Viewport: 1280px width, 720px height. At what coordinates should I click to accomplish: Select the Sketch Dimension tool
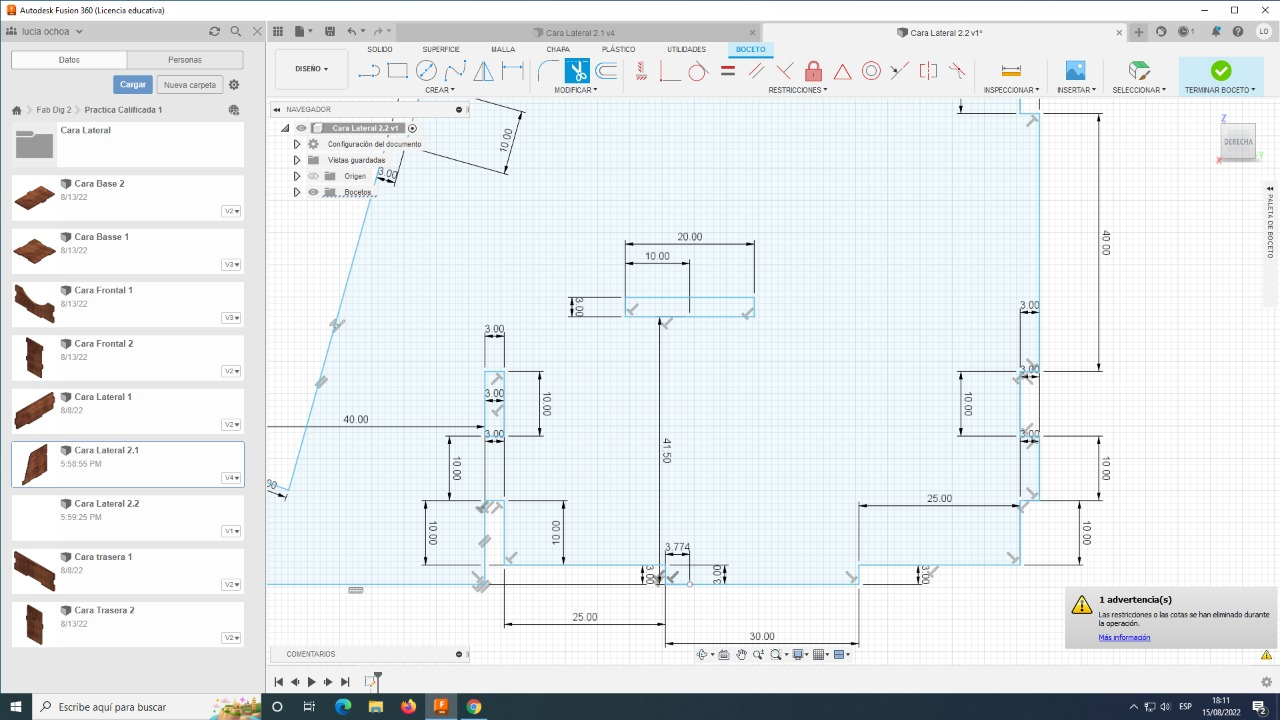[x=512, y=71]
